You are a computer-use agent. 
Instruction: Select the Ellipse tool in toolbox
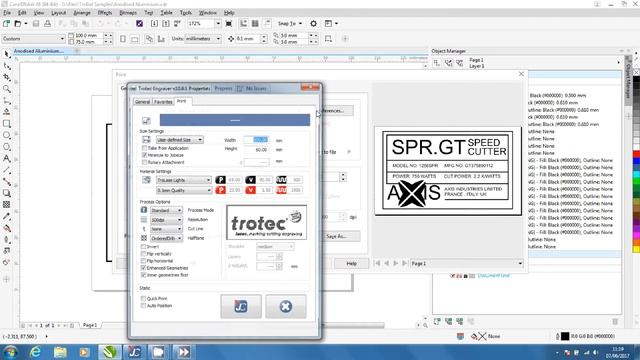7,135
